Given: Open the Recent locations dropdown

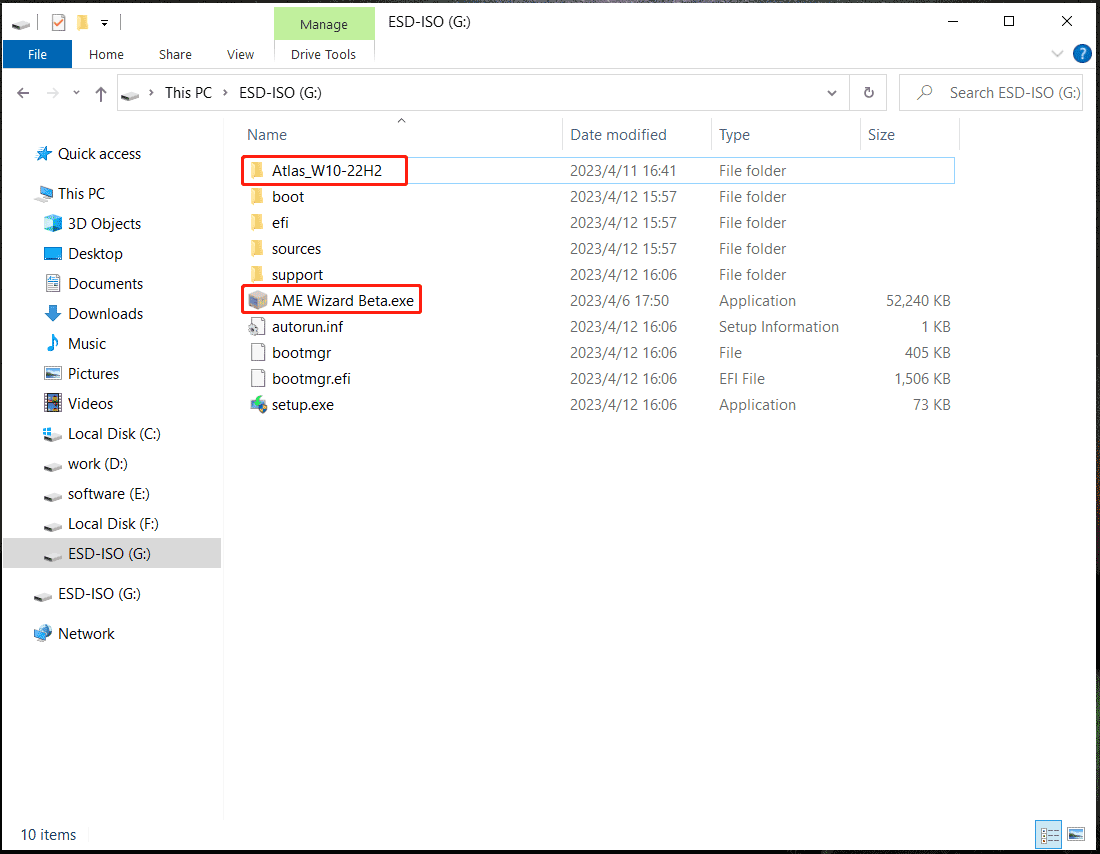Looking at the screenshot, I should click(x=76, y=93).
